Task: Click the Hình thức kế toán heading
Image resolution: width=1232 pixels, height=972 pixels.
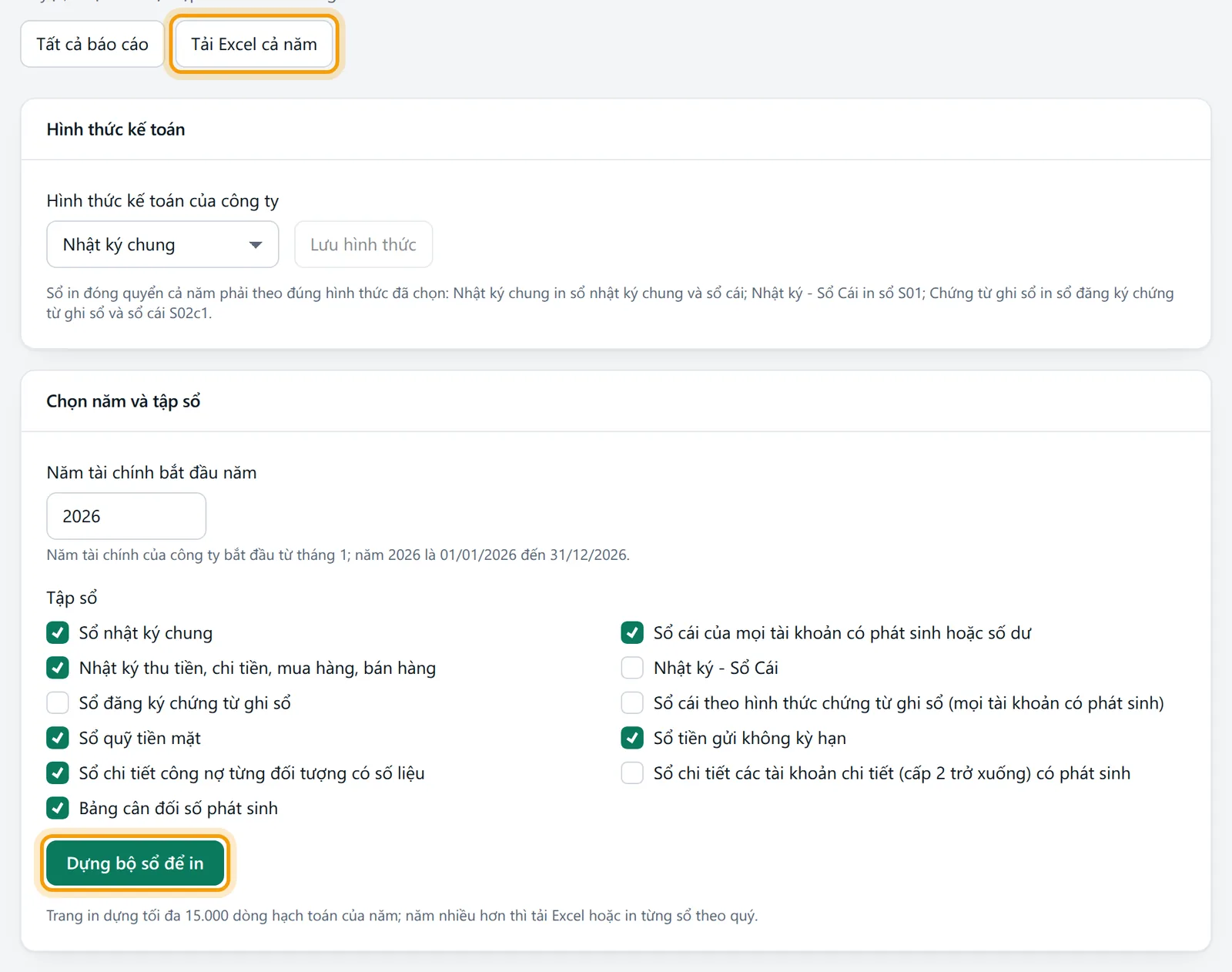Action: (x=115, y=129)
